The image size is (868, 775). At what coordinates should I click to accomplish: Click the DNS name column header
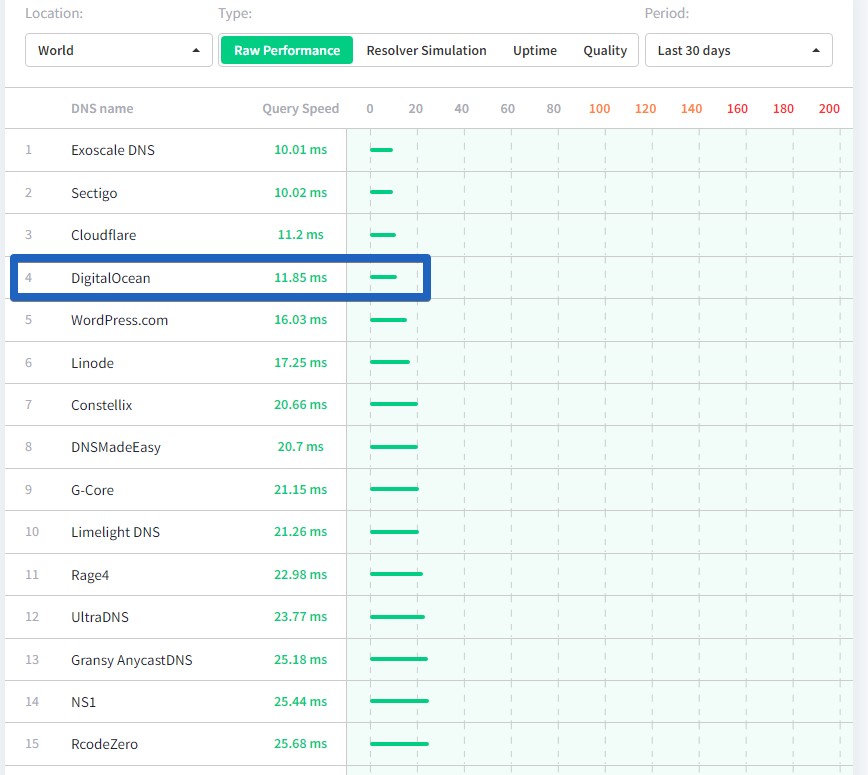coord(102,108)
